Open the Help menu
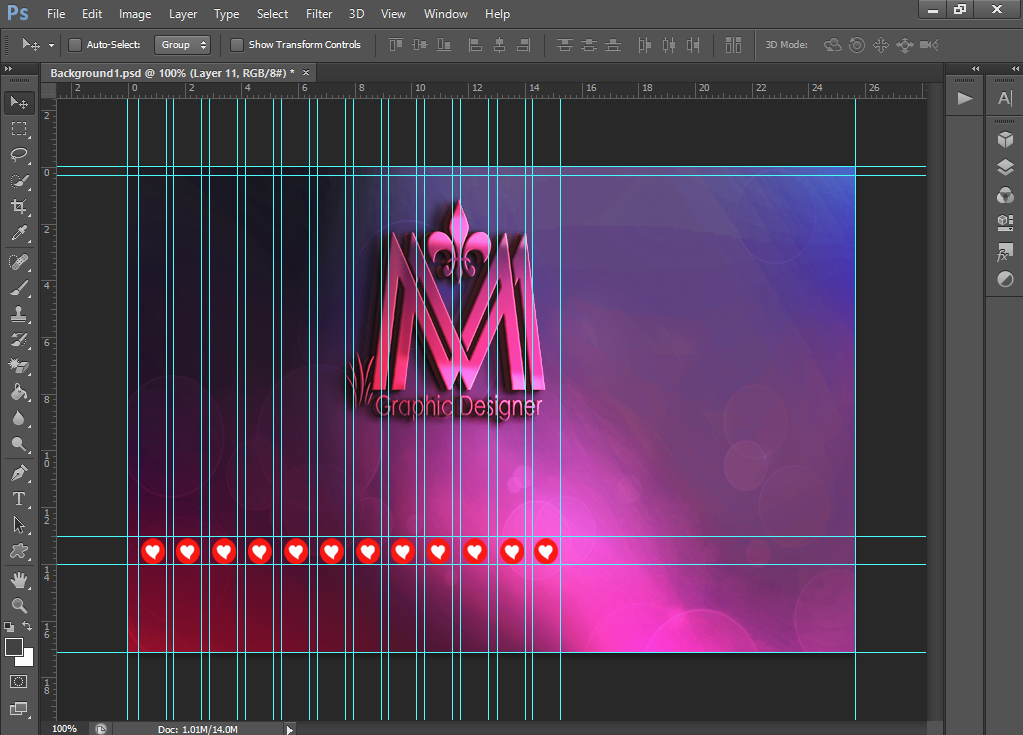This screenshot has height=735, width=1023. [497, 14]
